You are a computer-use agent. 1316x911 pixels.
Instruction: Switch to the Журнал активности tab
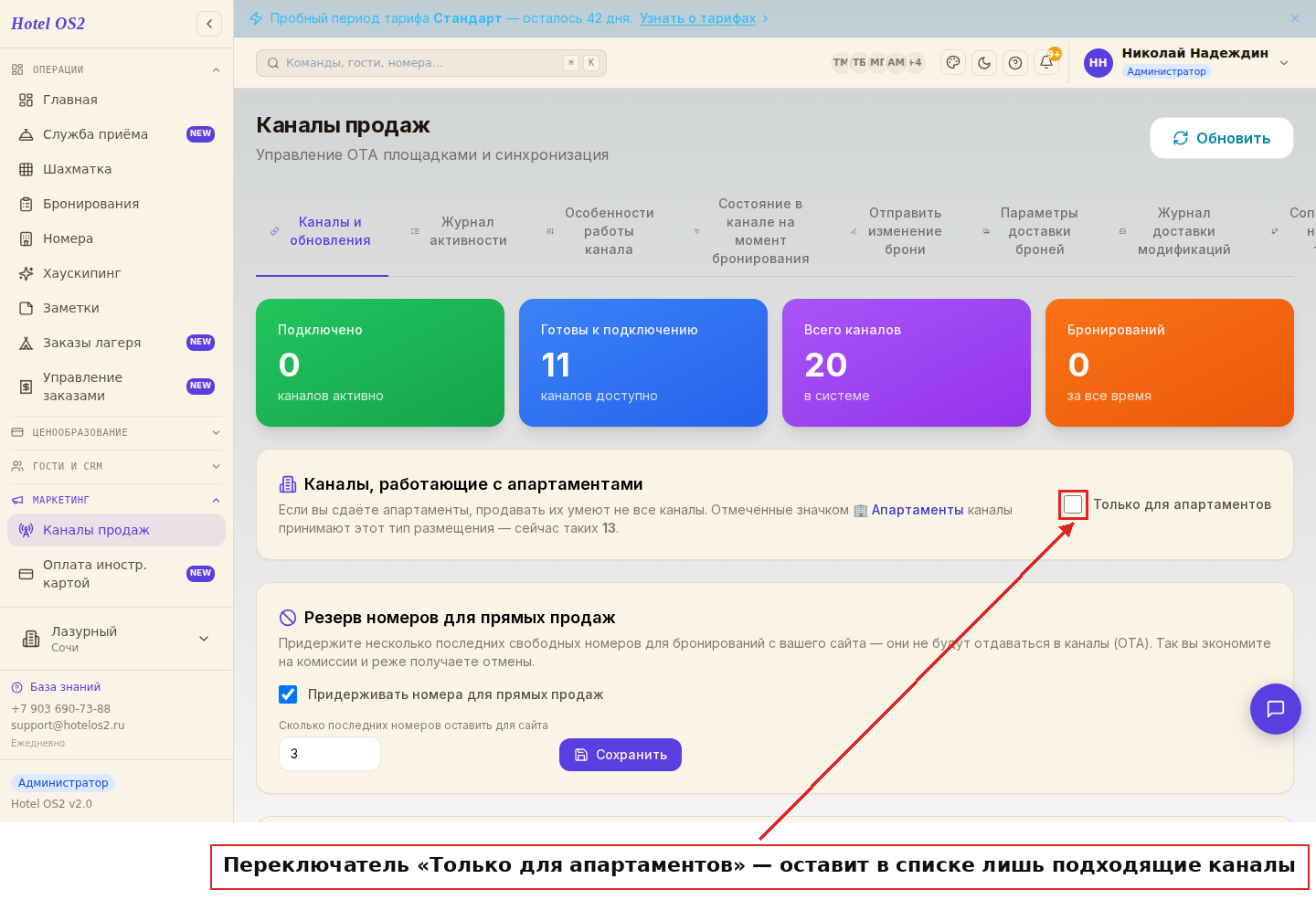point(460,231)
